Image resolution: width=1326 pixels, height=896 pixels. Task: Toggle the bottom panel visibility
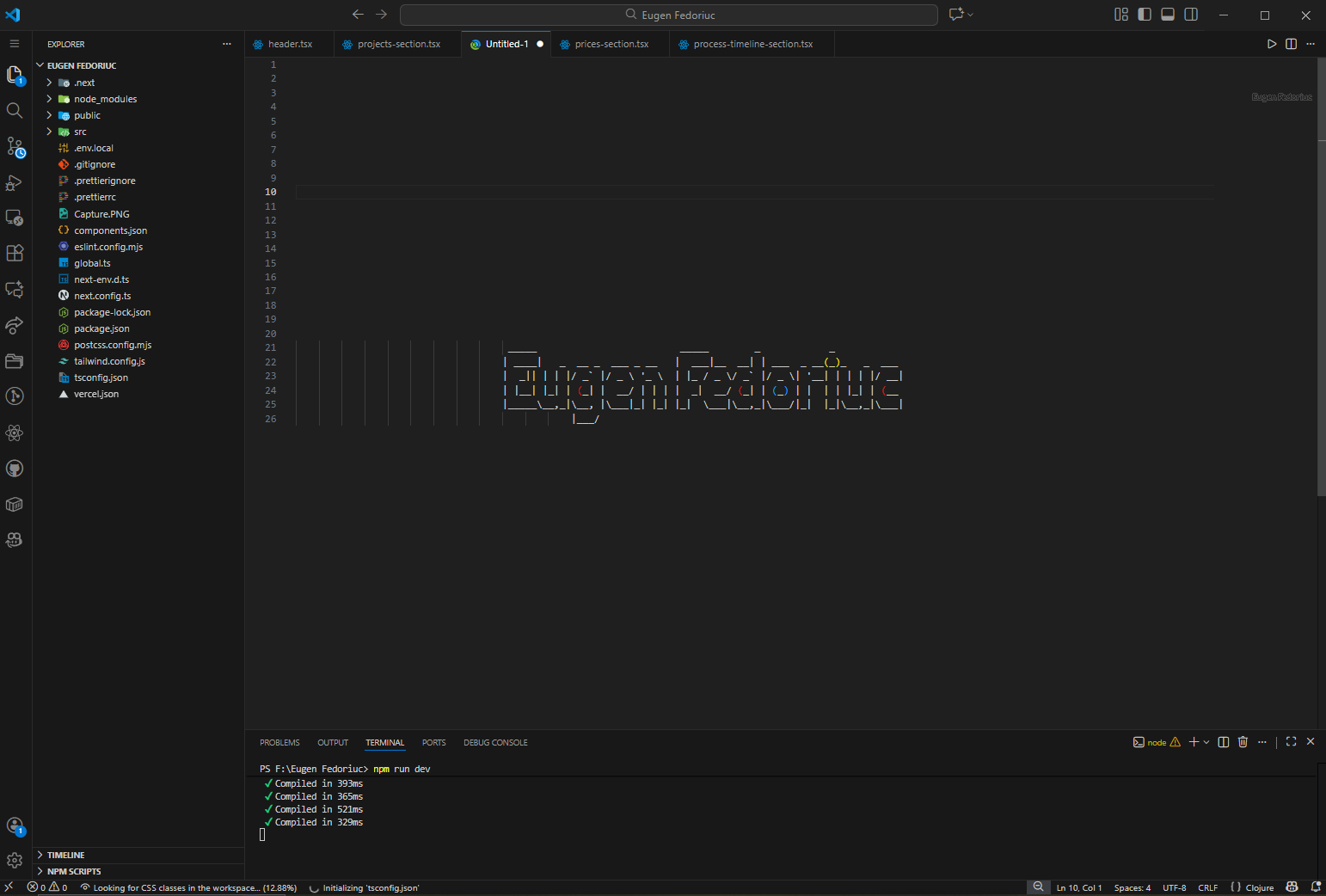point(1168,15)
